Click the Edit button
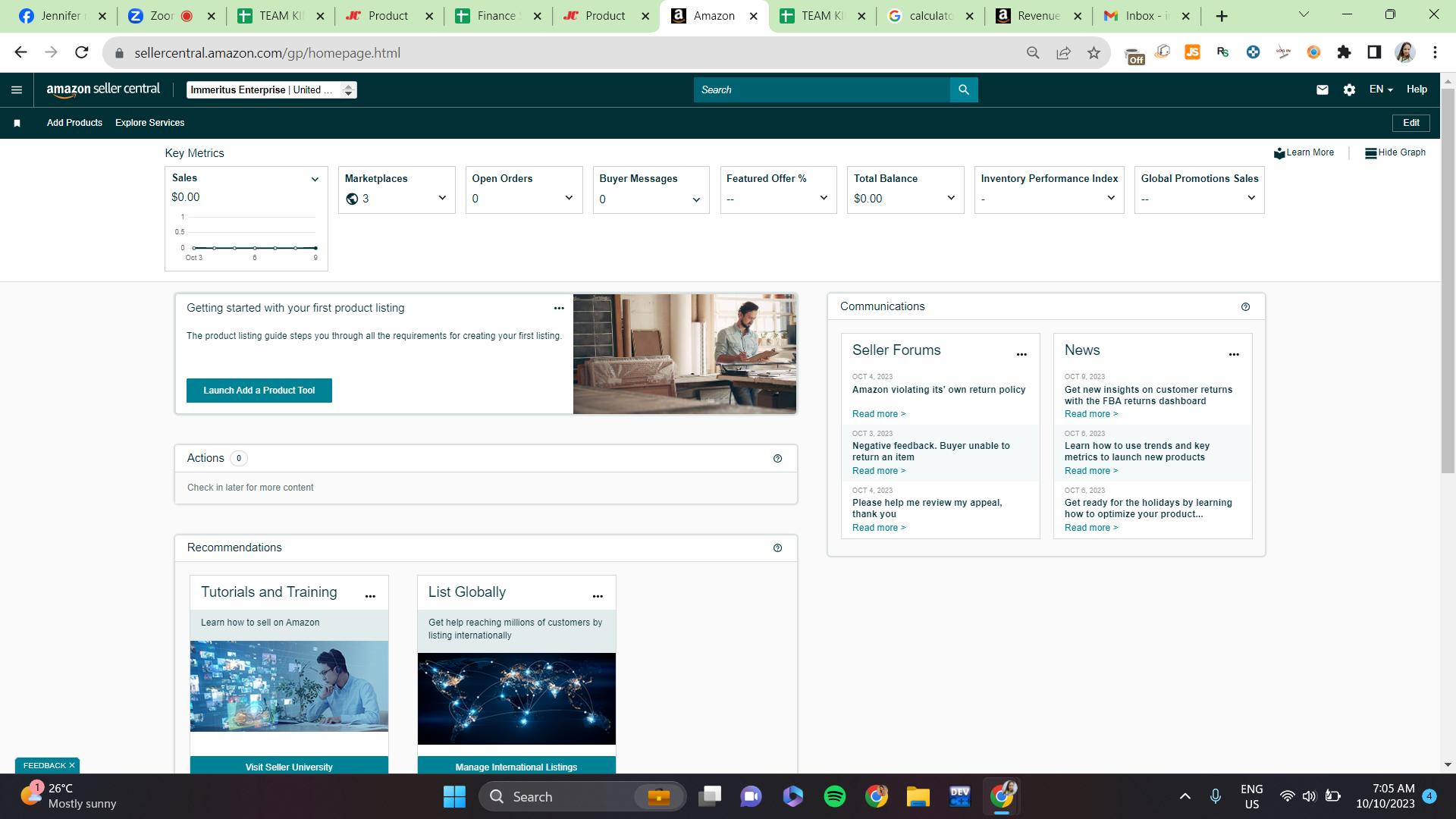Viewport: 1456px width, 819px height. tap(1411, 123)
